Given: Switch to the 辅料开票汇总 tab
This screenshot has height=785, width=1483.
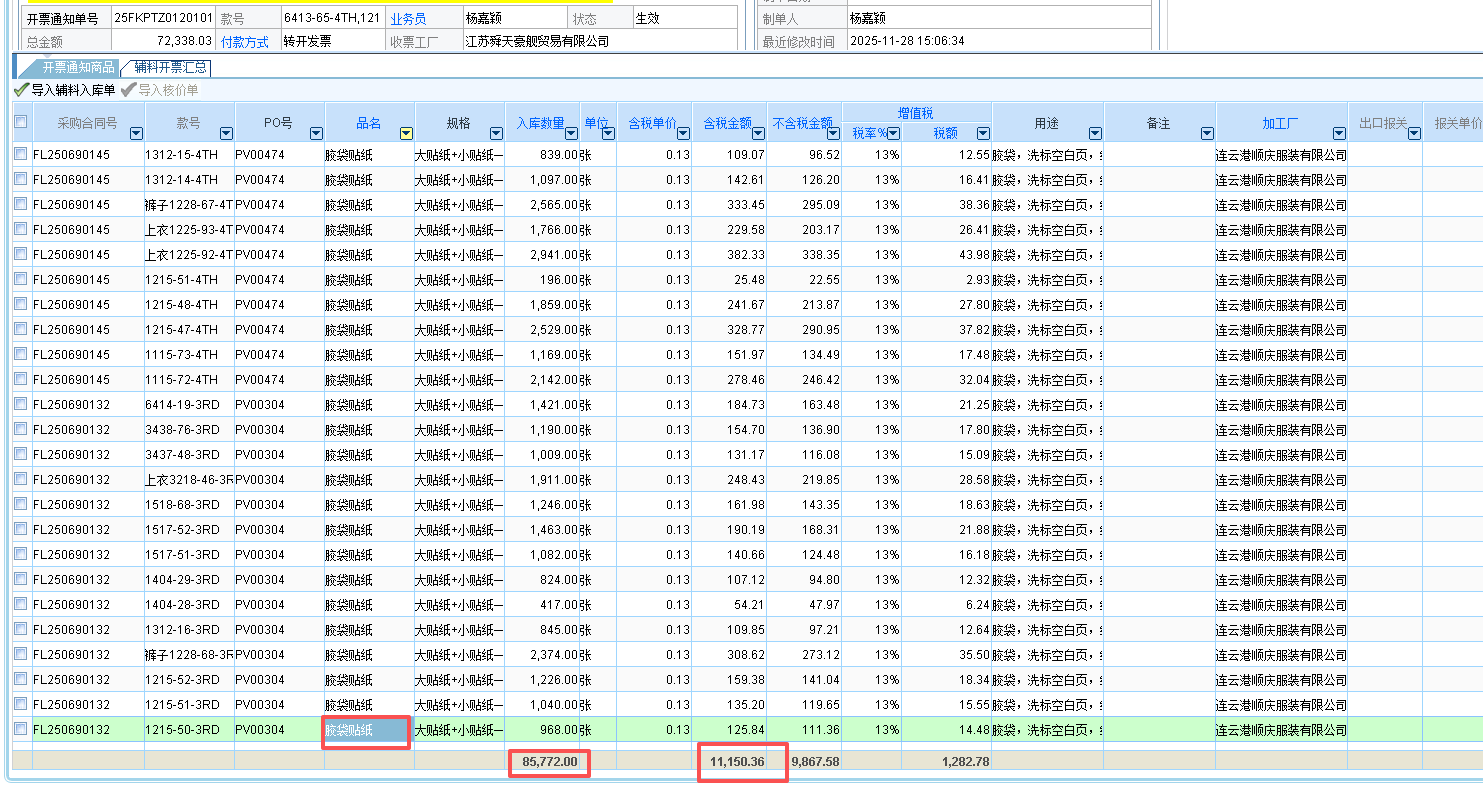Looking at the screenshot, I should pos(170,68).
